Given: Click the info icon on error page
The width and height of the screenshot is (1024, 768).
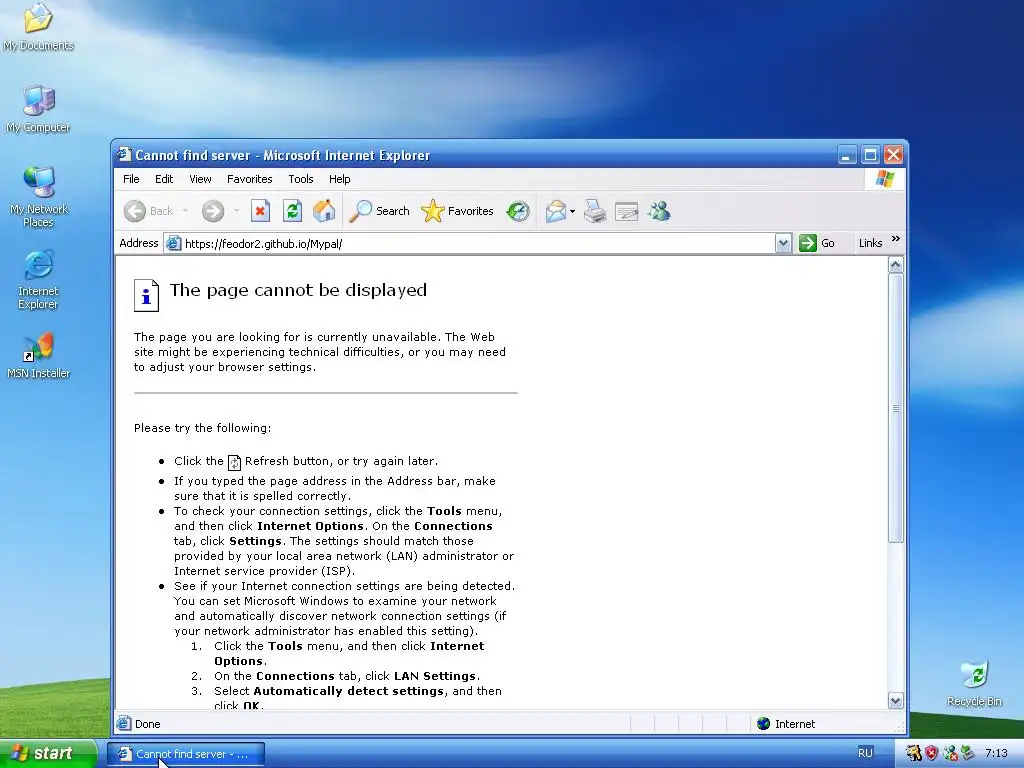Looking at the screenshot, I should pyautogui.click(x=146, y=295).
